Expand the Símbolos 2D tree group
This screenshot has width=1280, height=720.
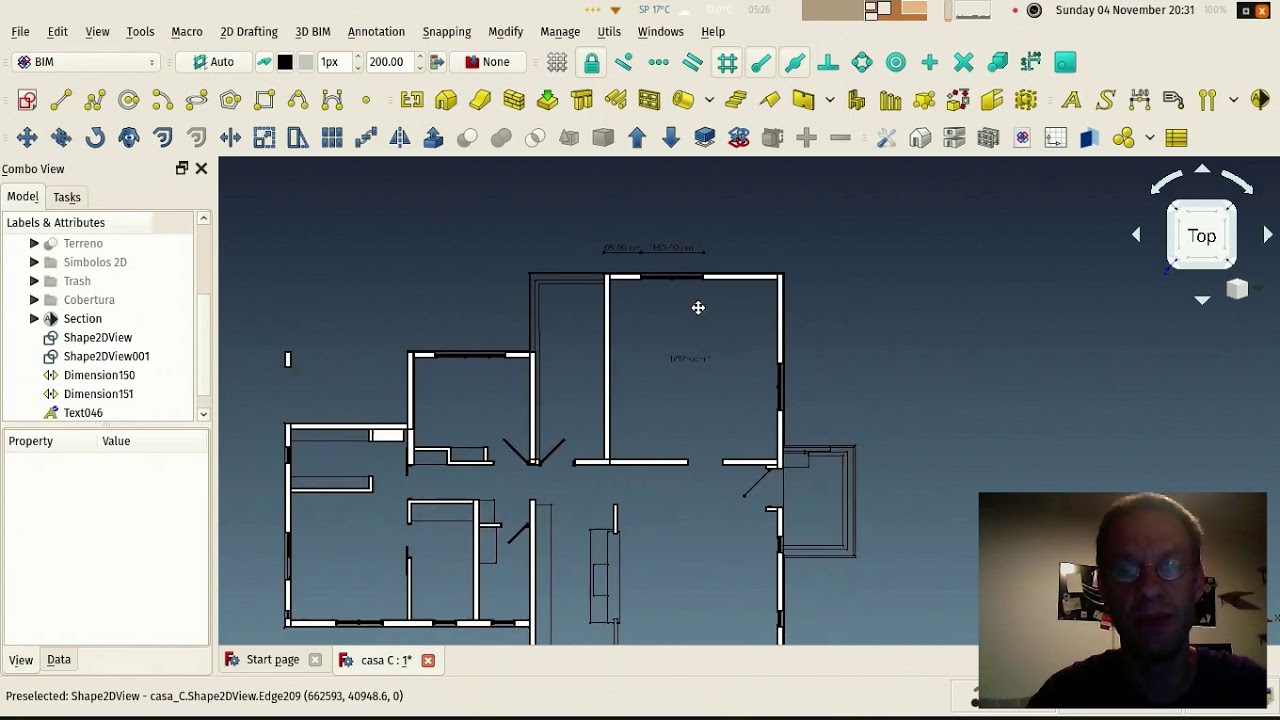coord(34,262)
